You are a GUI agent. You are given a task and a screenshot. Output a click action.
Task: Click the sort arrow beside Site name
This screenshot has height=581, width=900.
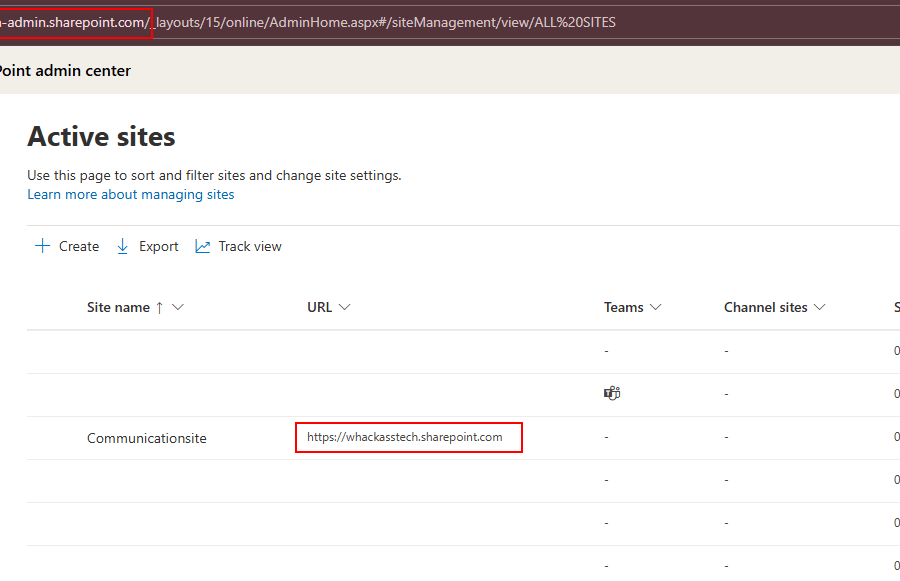click(x=160, y=308)
